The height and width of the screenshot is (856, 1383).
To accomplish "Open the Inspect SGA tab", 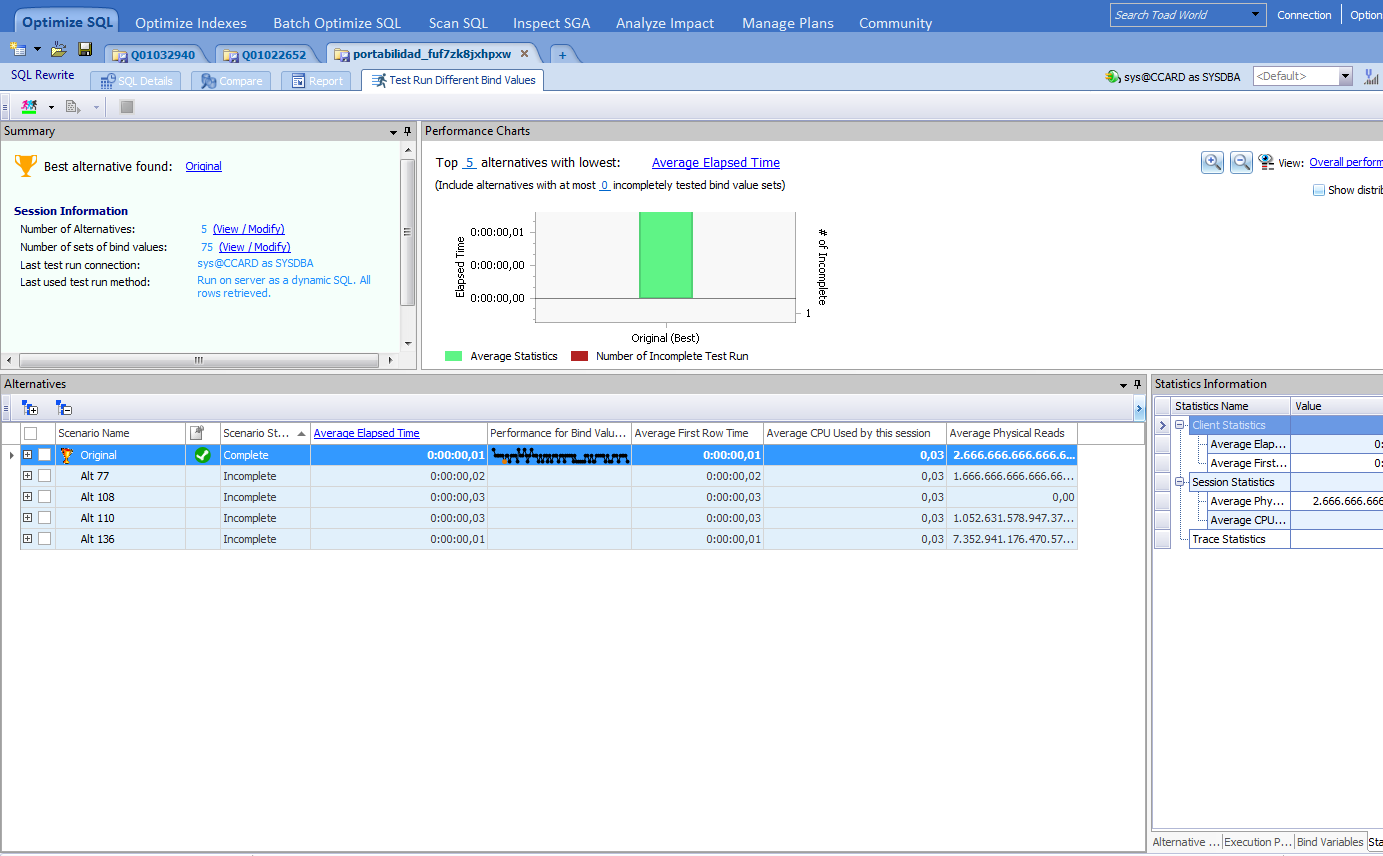I will tap(552, 23).
